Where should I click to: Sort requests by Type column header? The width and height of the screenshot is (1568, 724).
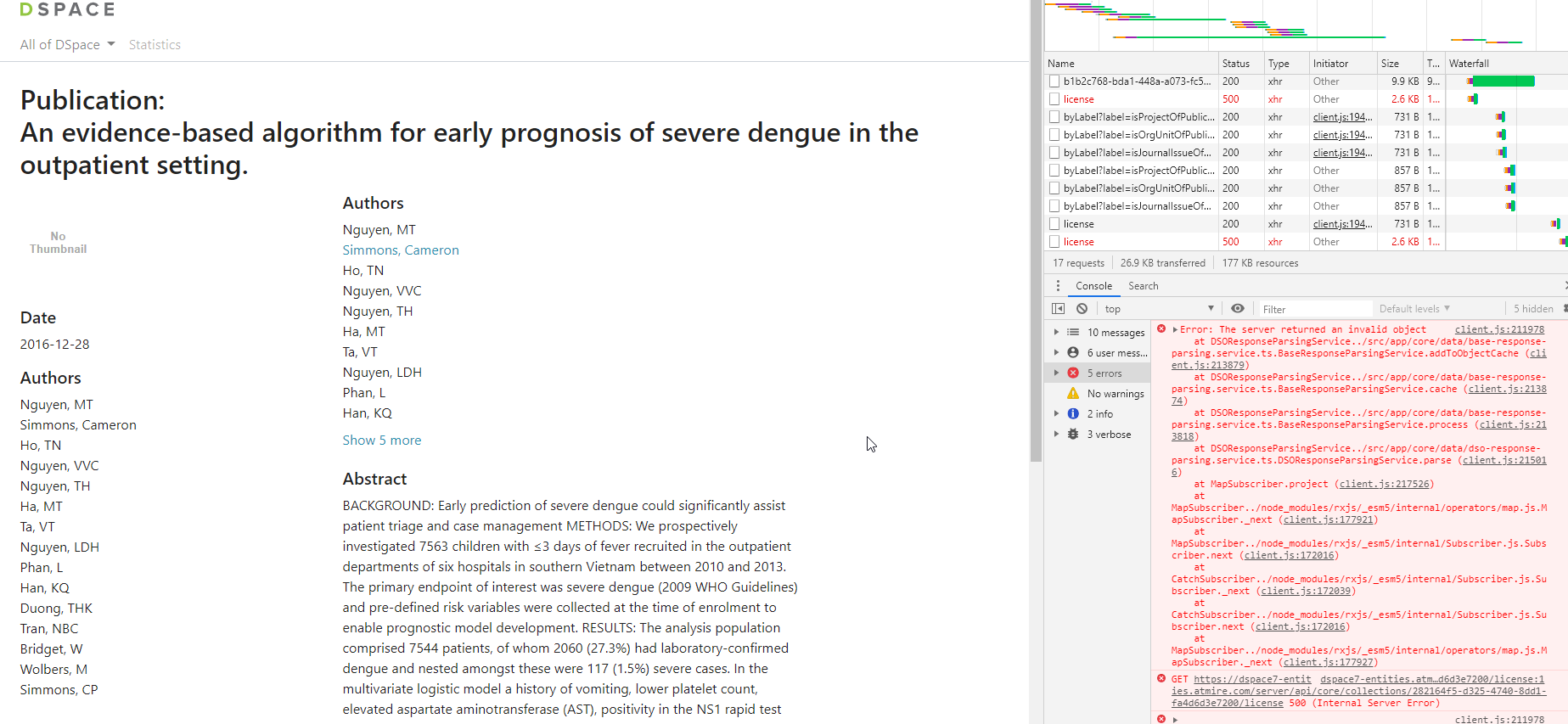point(1285,64)
